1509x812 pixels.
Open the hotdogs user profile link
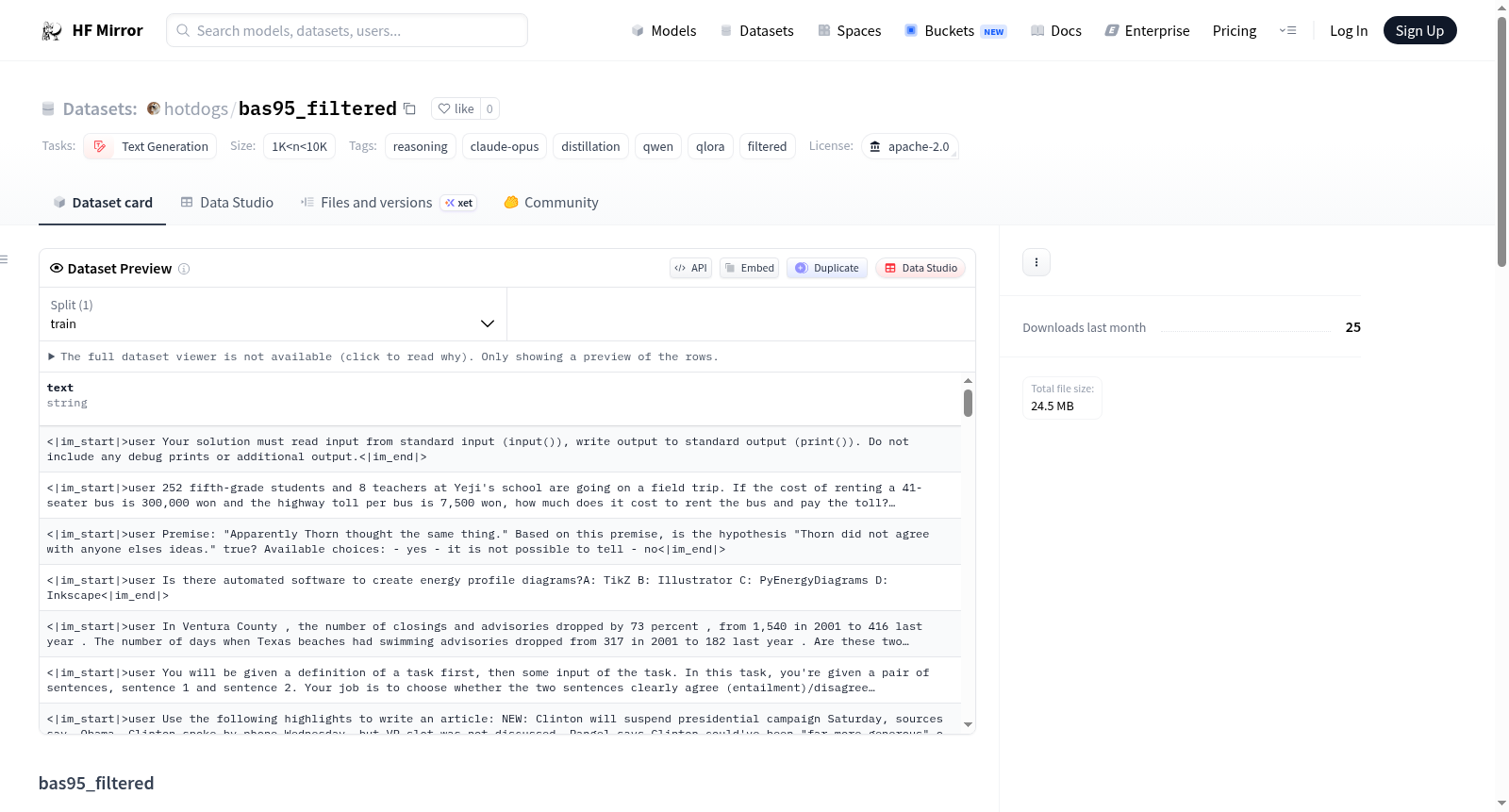tap(196, 108)
